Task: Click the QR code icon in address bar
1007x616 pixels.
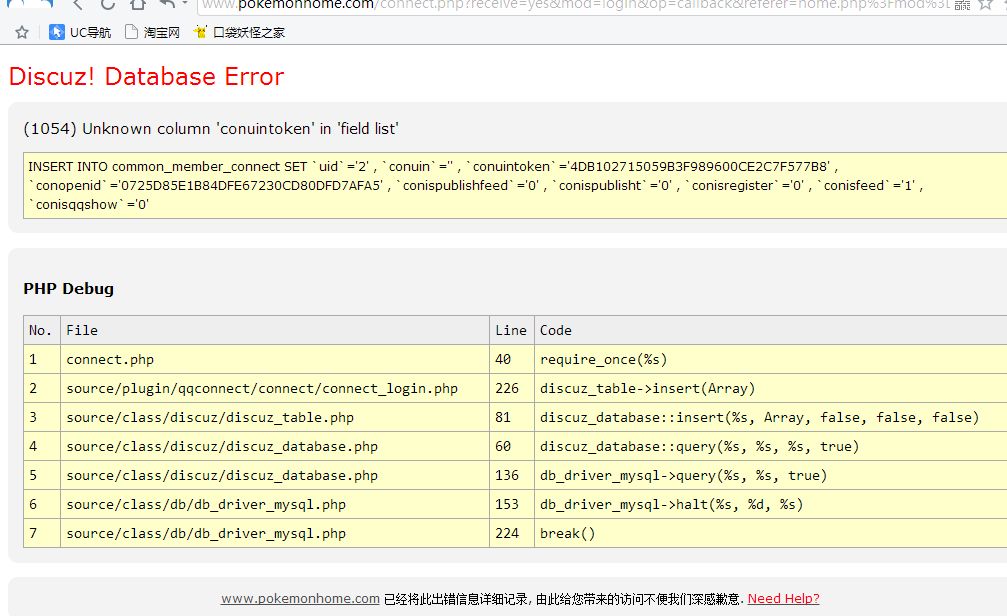Action: [x=962, y=5]
